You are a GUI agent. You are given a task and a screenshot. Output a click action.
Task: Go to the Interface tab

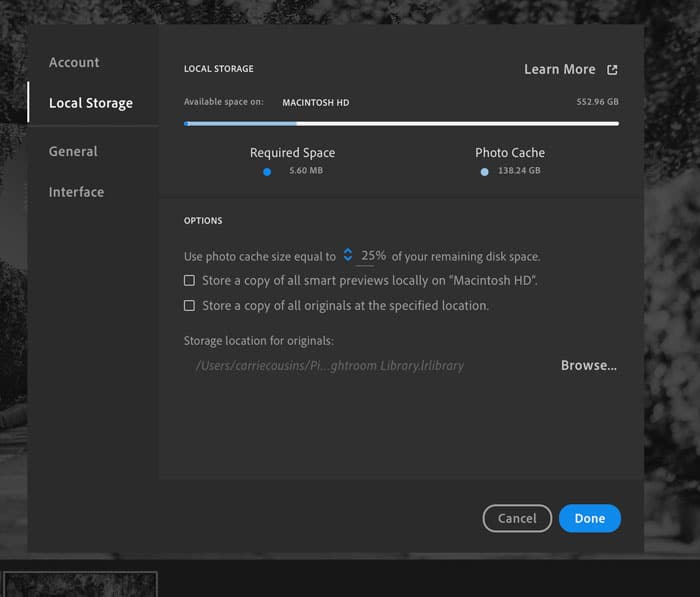point(76,192)
